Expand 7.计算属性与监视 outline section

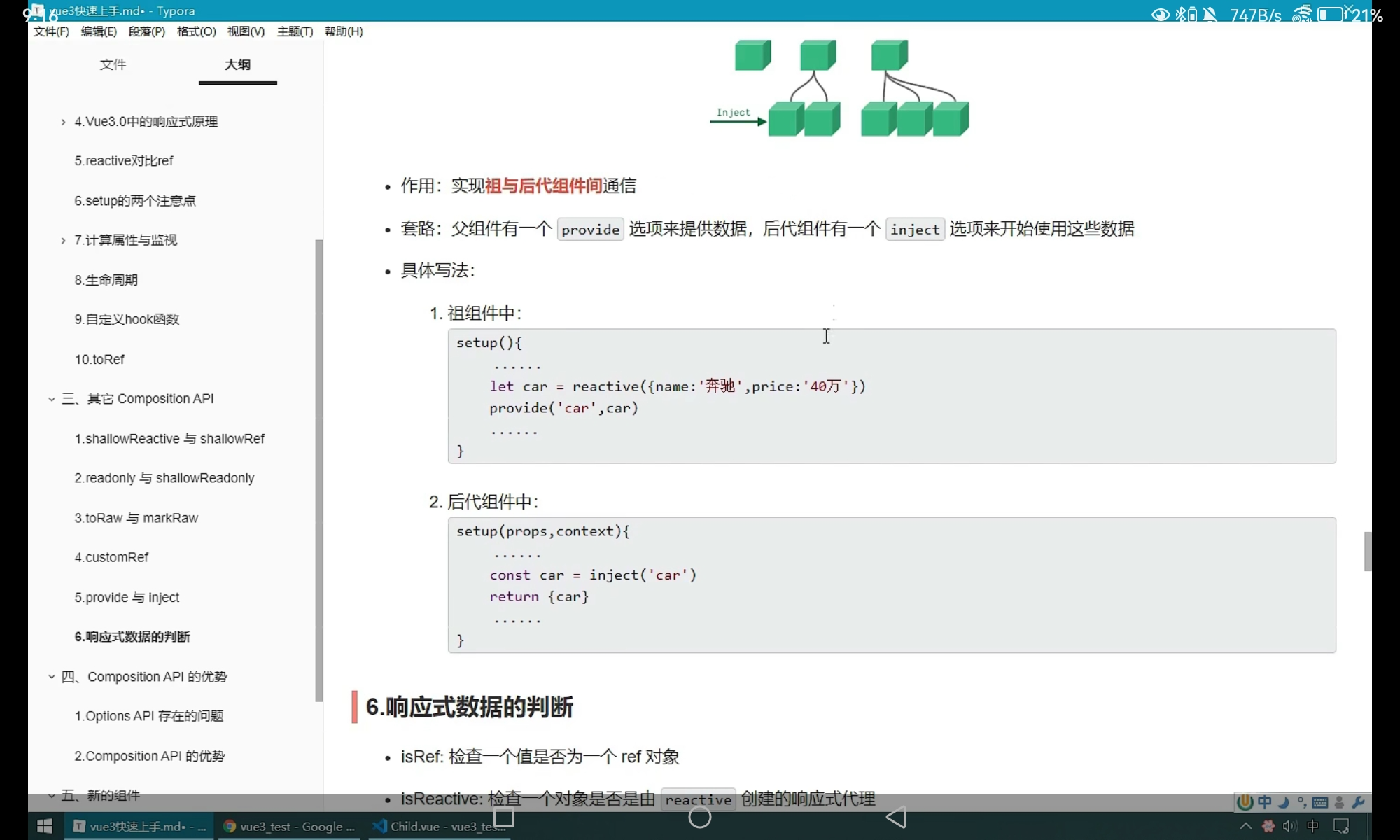(x=63, y=240)
